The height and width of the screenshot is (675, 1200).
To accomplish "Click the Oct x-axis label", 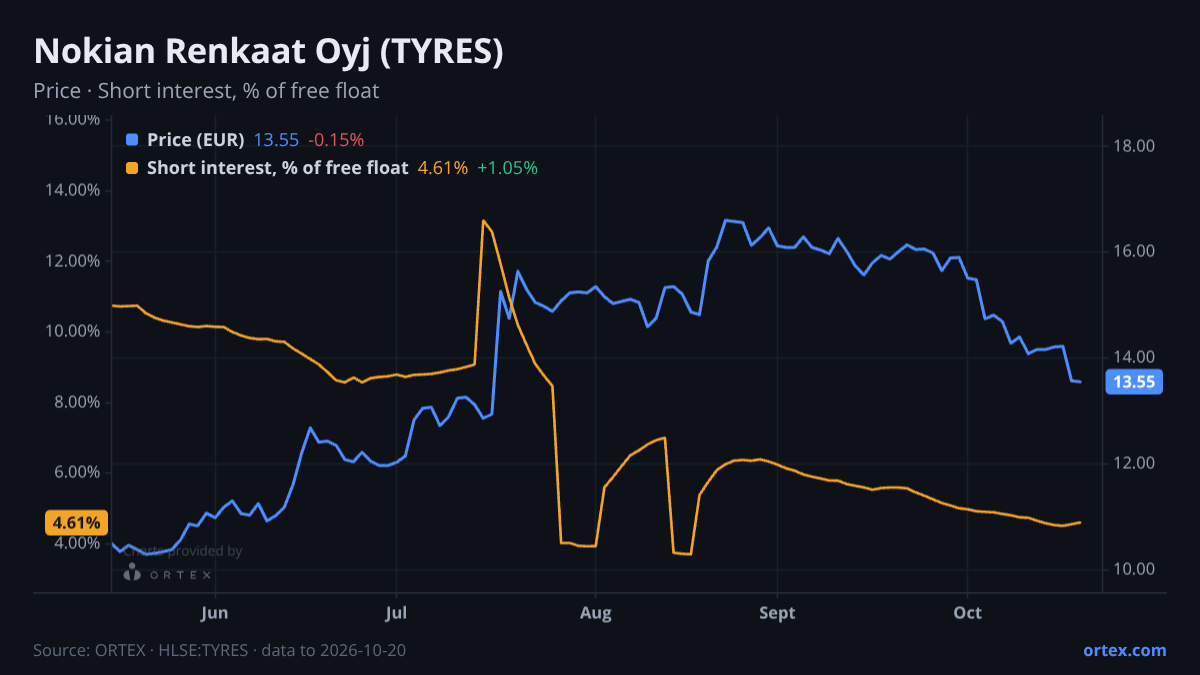I will point(968,613).
